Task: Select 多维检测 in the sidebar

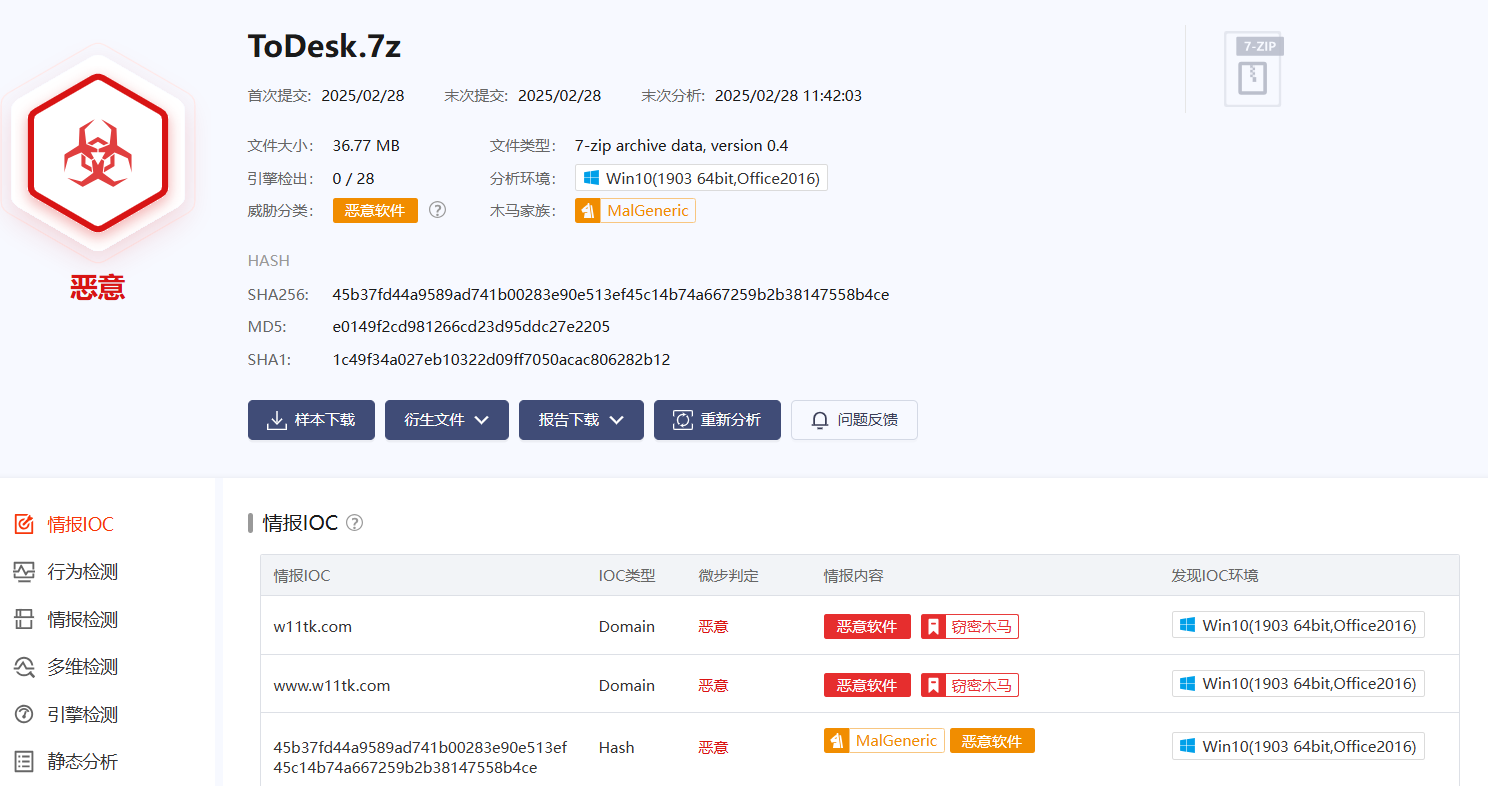Action: pos(83,667)
